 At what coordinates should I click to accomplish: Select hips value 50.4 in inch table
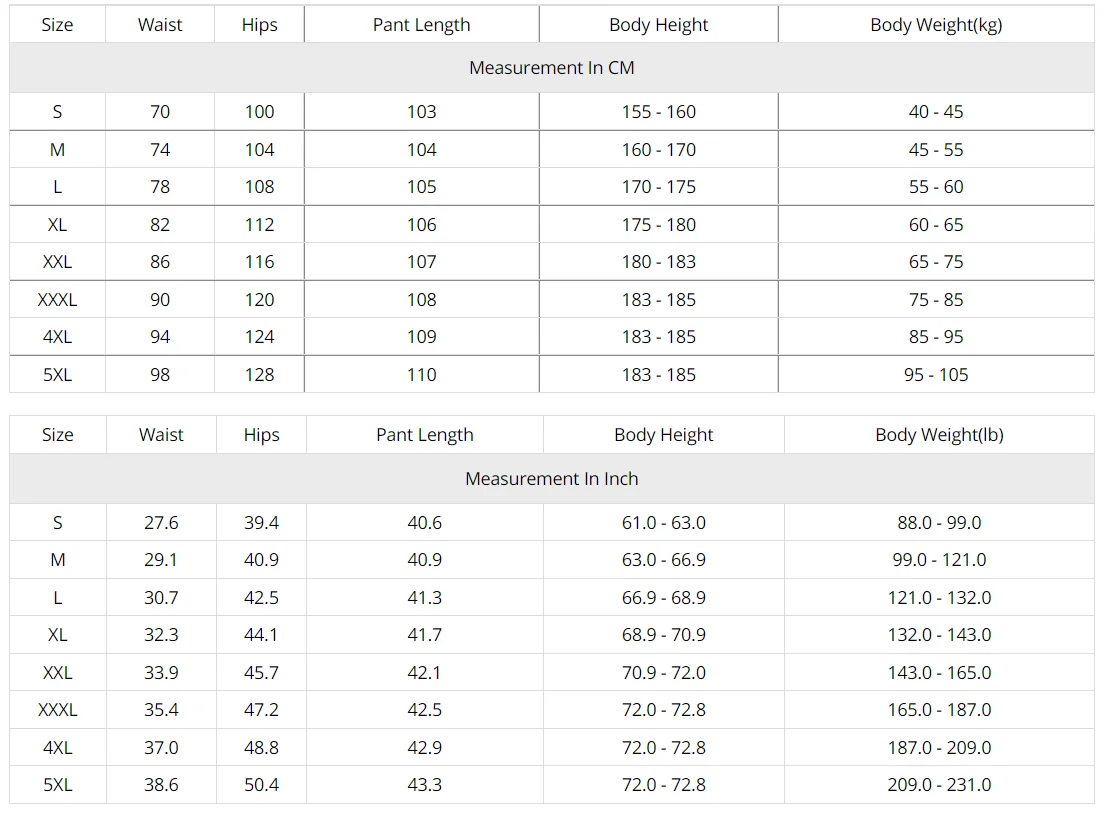262,785
